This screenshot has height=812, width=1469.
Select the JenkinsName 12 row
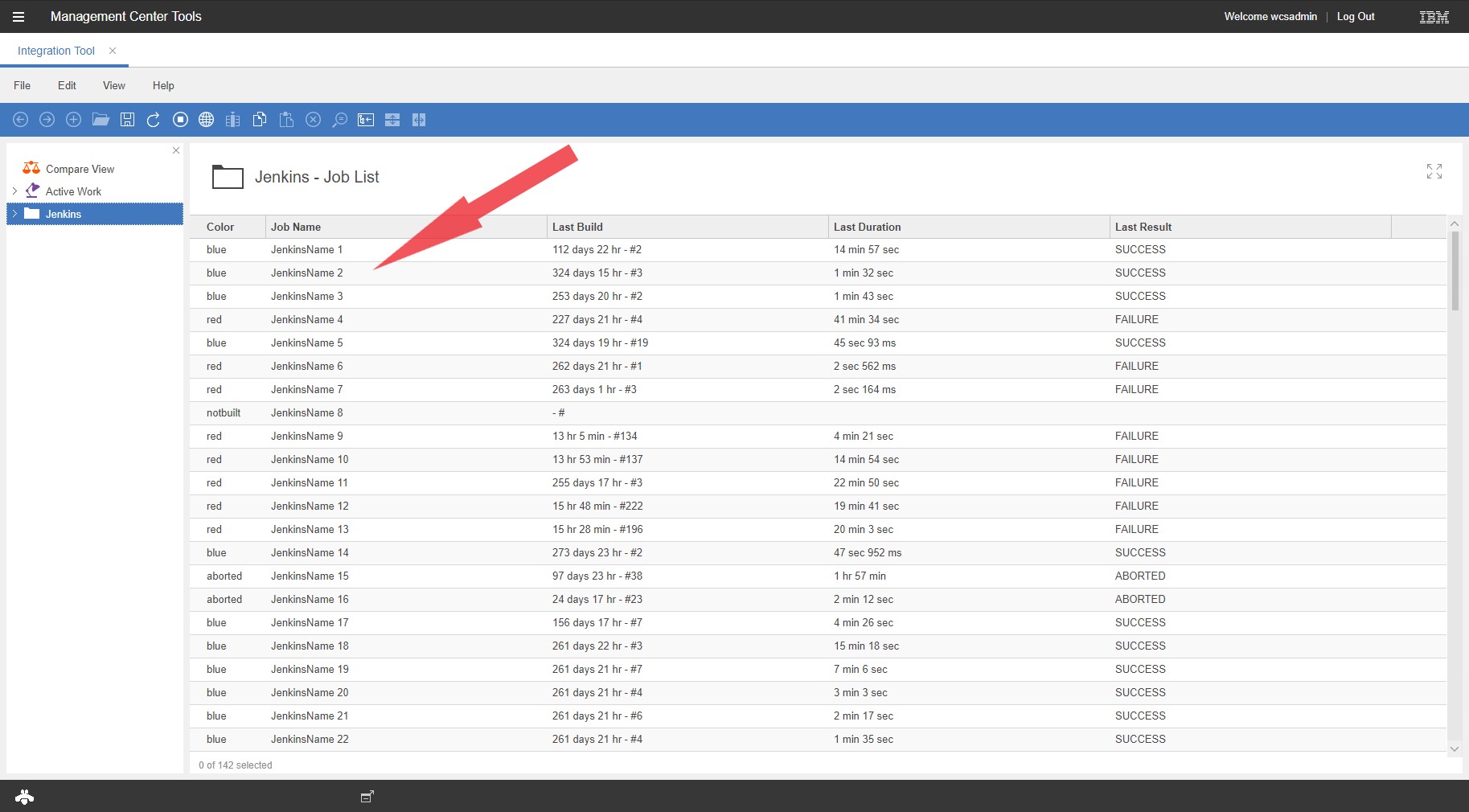click(x=818, y=506)
